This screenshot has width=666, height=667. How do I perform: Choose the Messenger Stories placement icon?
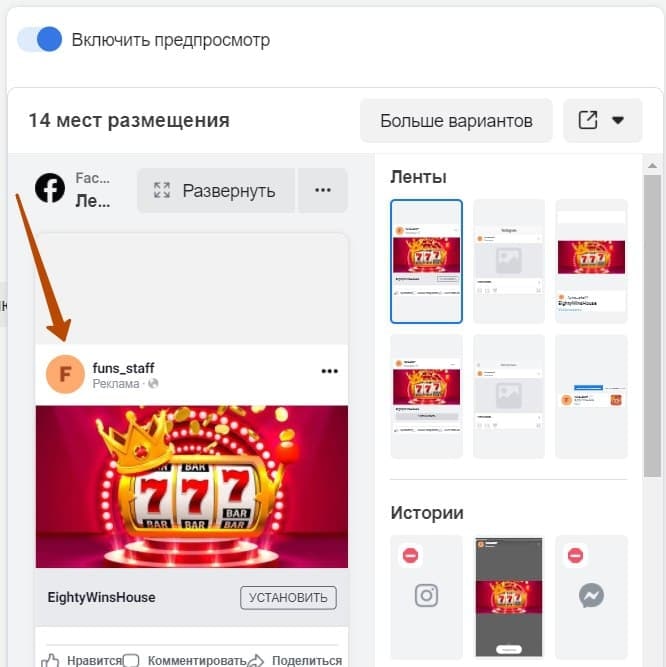coord(591,596)
